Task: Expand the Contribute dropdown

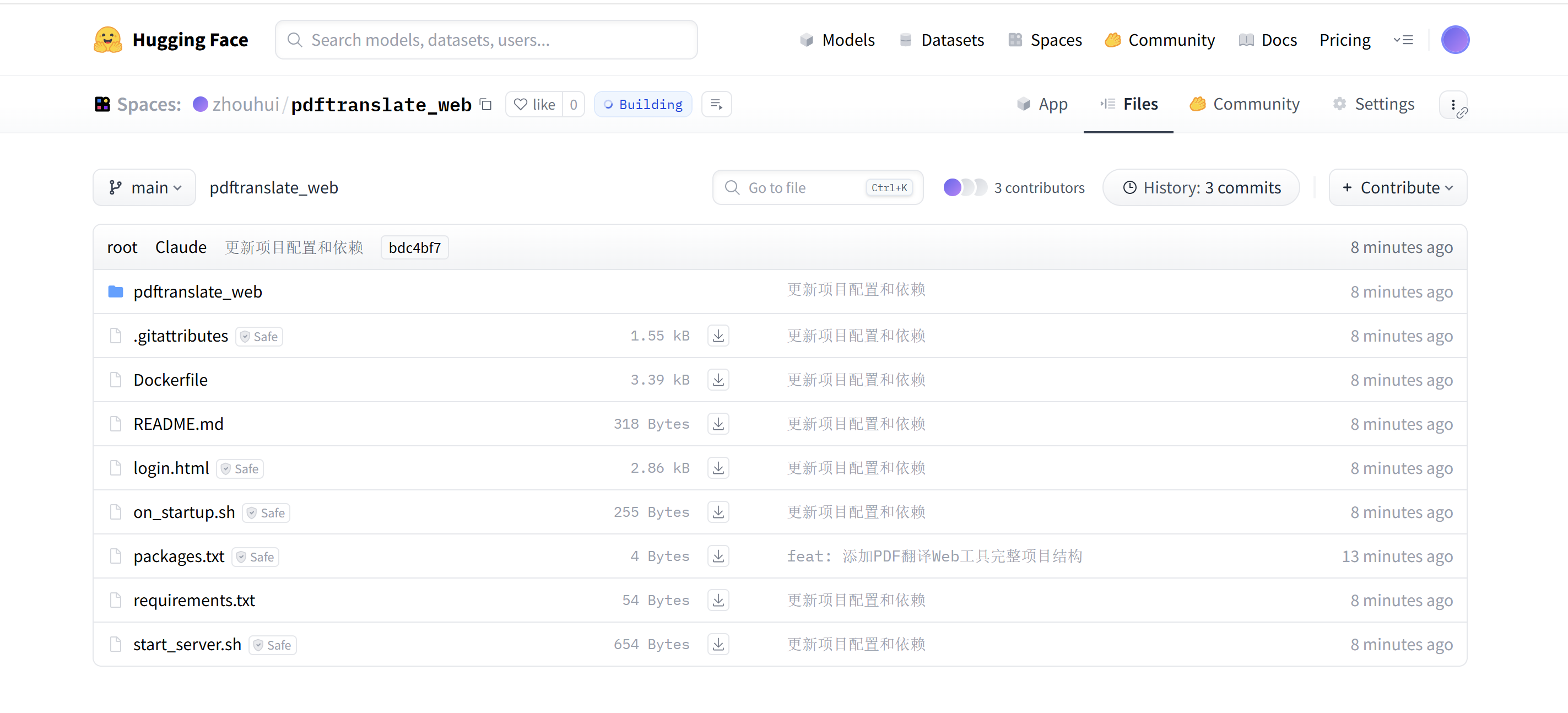Action: coord(1398,187)
